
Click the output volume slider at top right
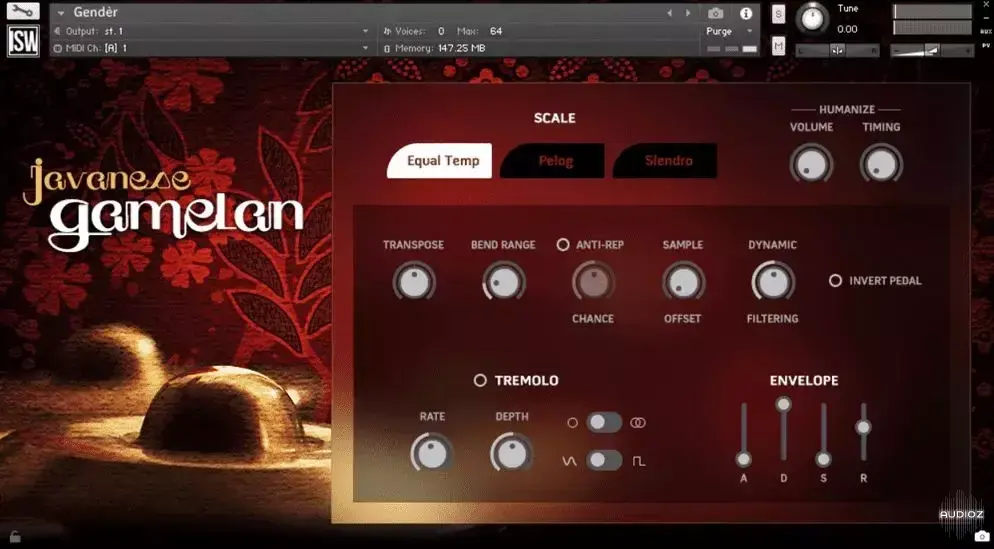pyautogui.click(x=932, y=50)
